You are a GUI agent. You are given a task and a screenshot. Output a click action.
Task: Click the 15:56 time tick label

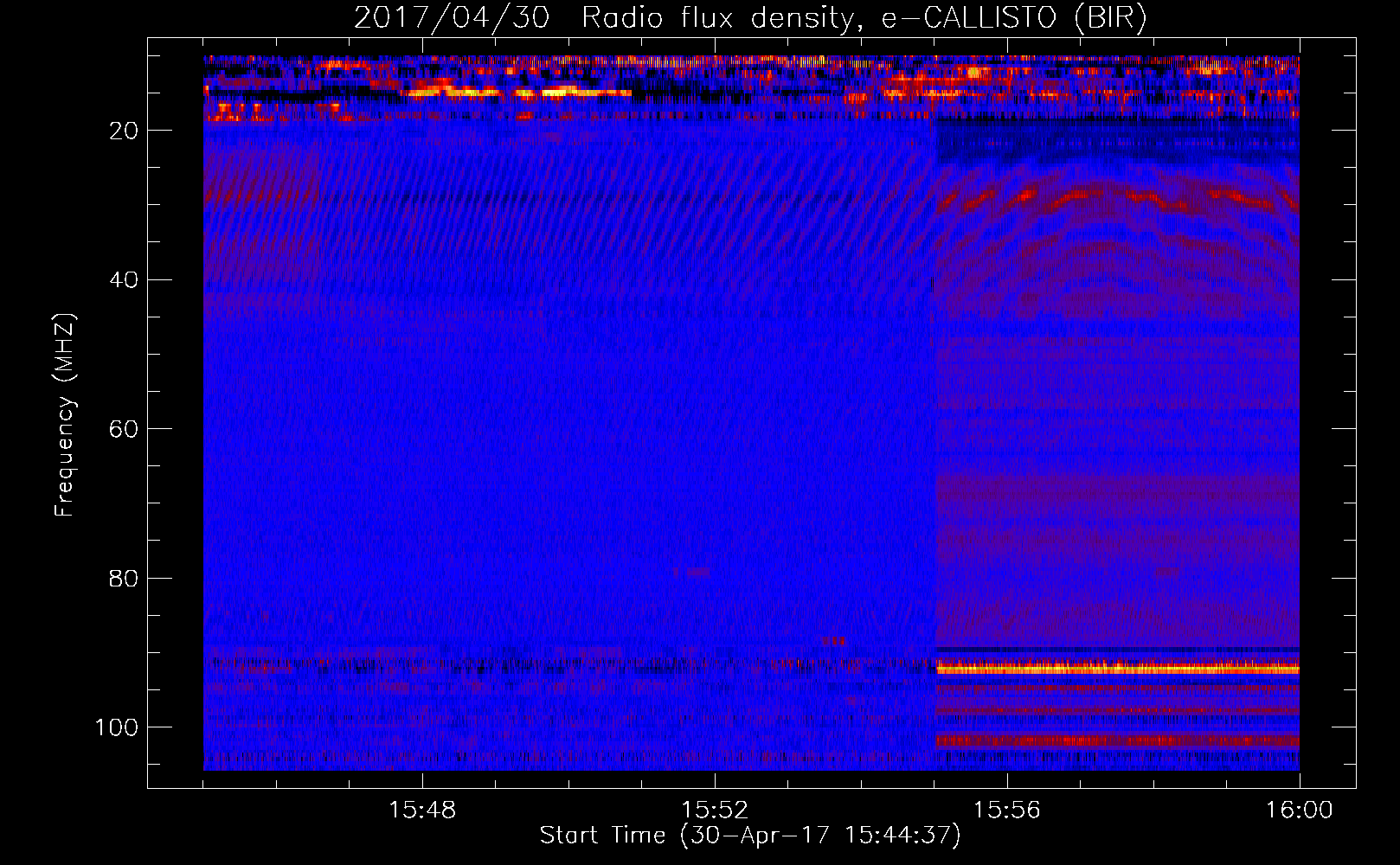point(1007,810)
